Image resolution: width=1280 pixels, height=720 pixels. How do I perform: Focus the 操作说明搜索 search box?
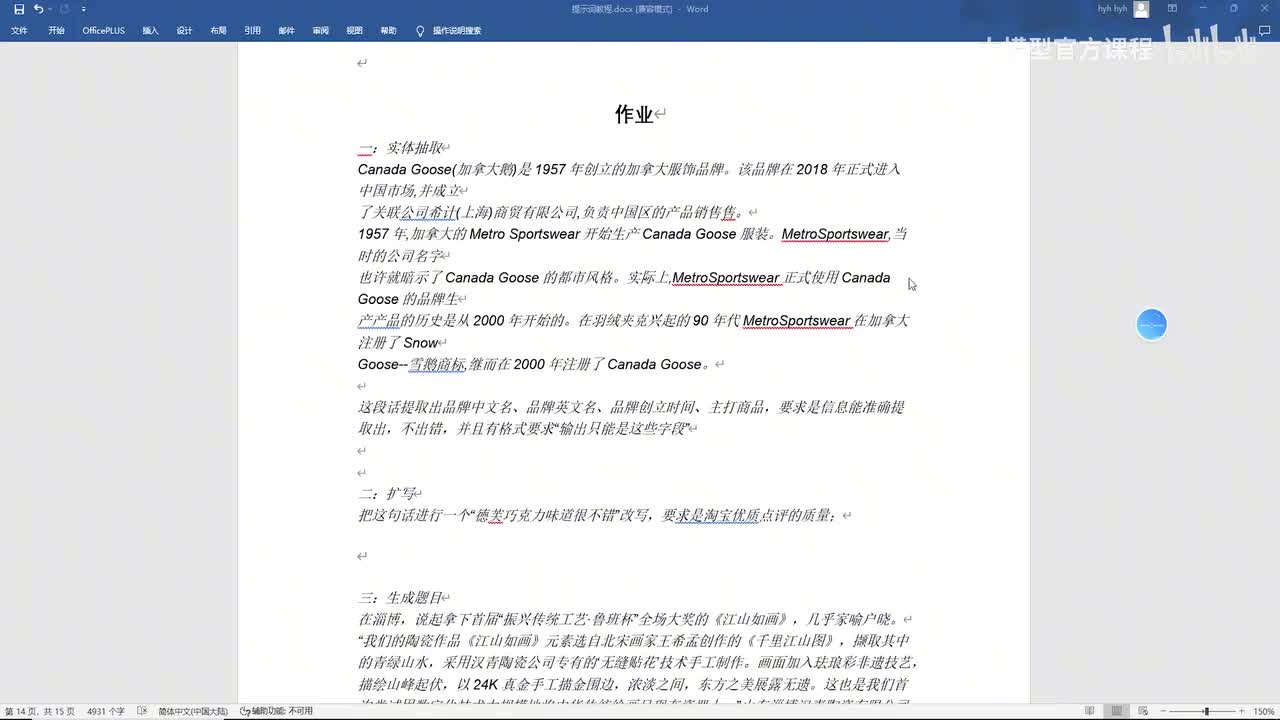(x=456, y=31)
